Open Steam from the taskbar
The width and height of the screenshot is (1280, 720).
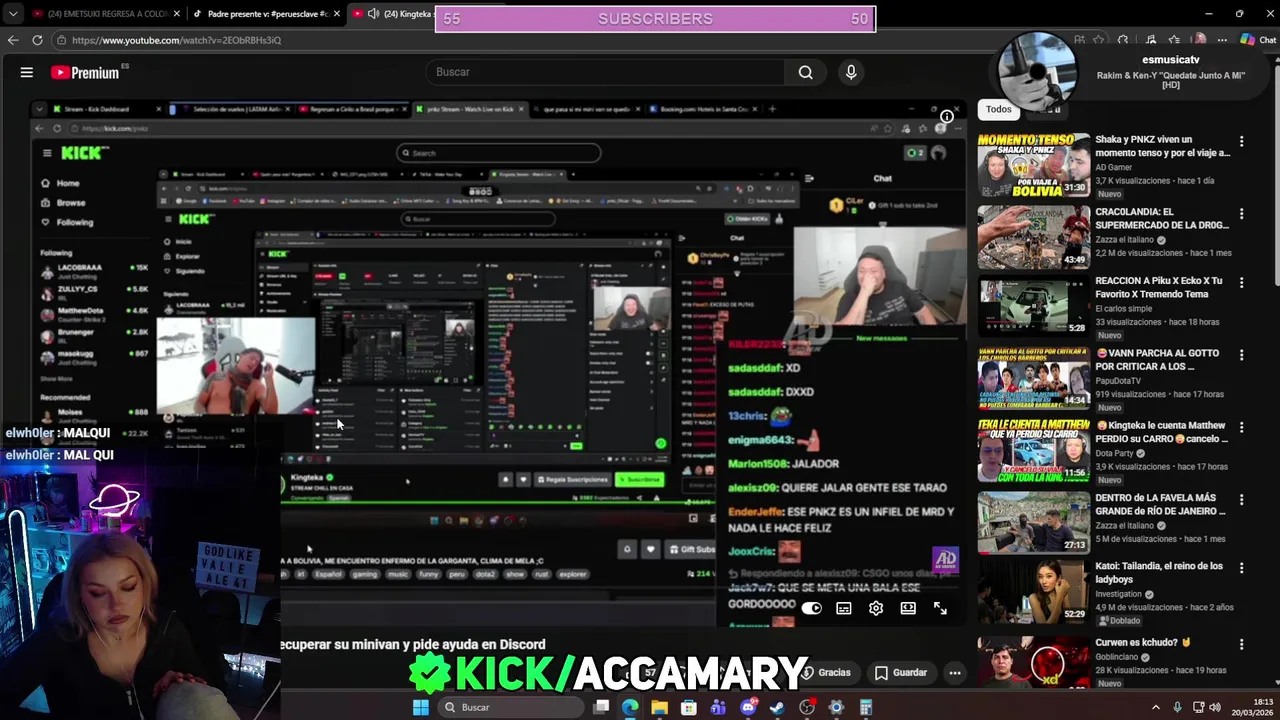coord(777,707)
